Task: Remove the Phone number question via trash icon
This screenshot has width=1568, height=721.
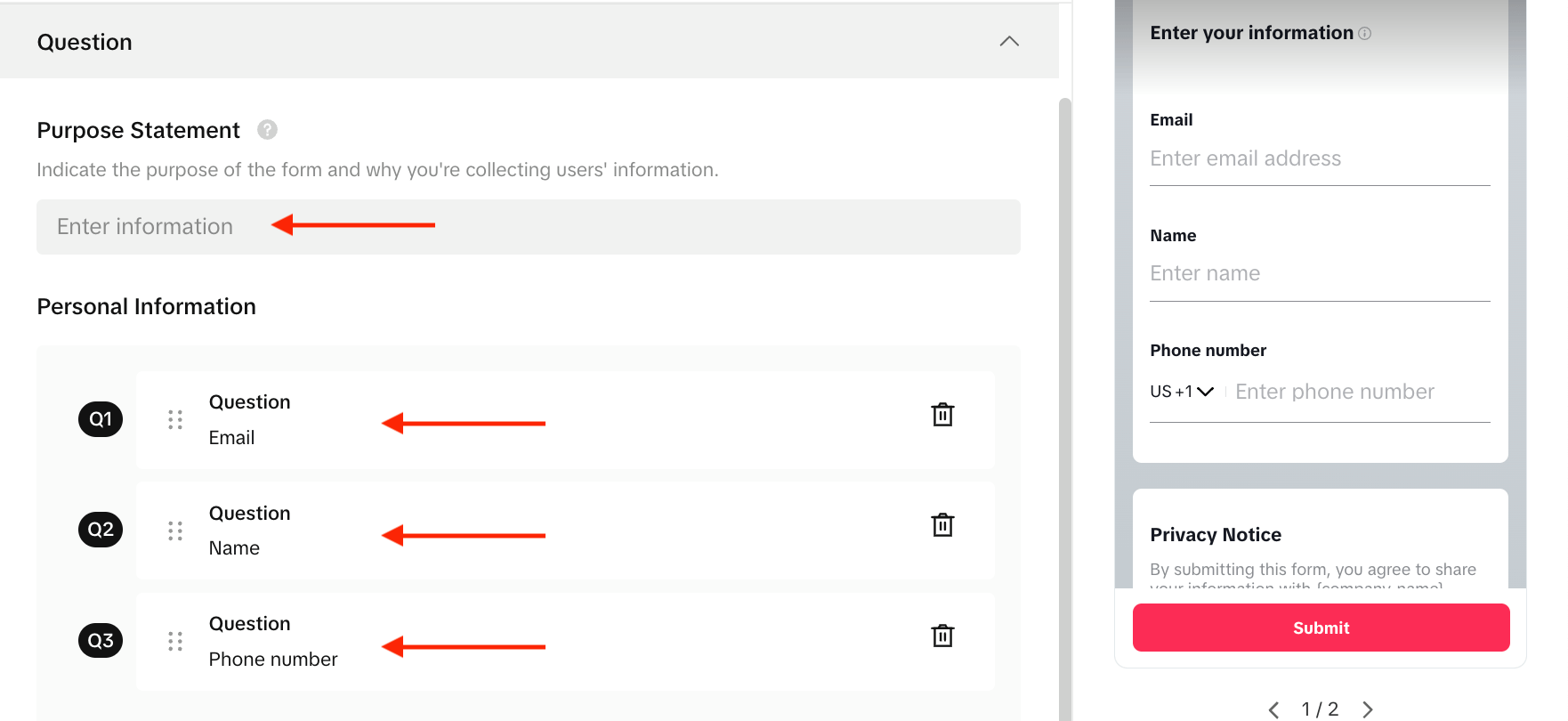Action: [942, 636]
